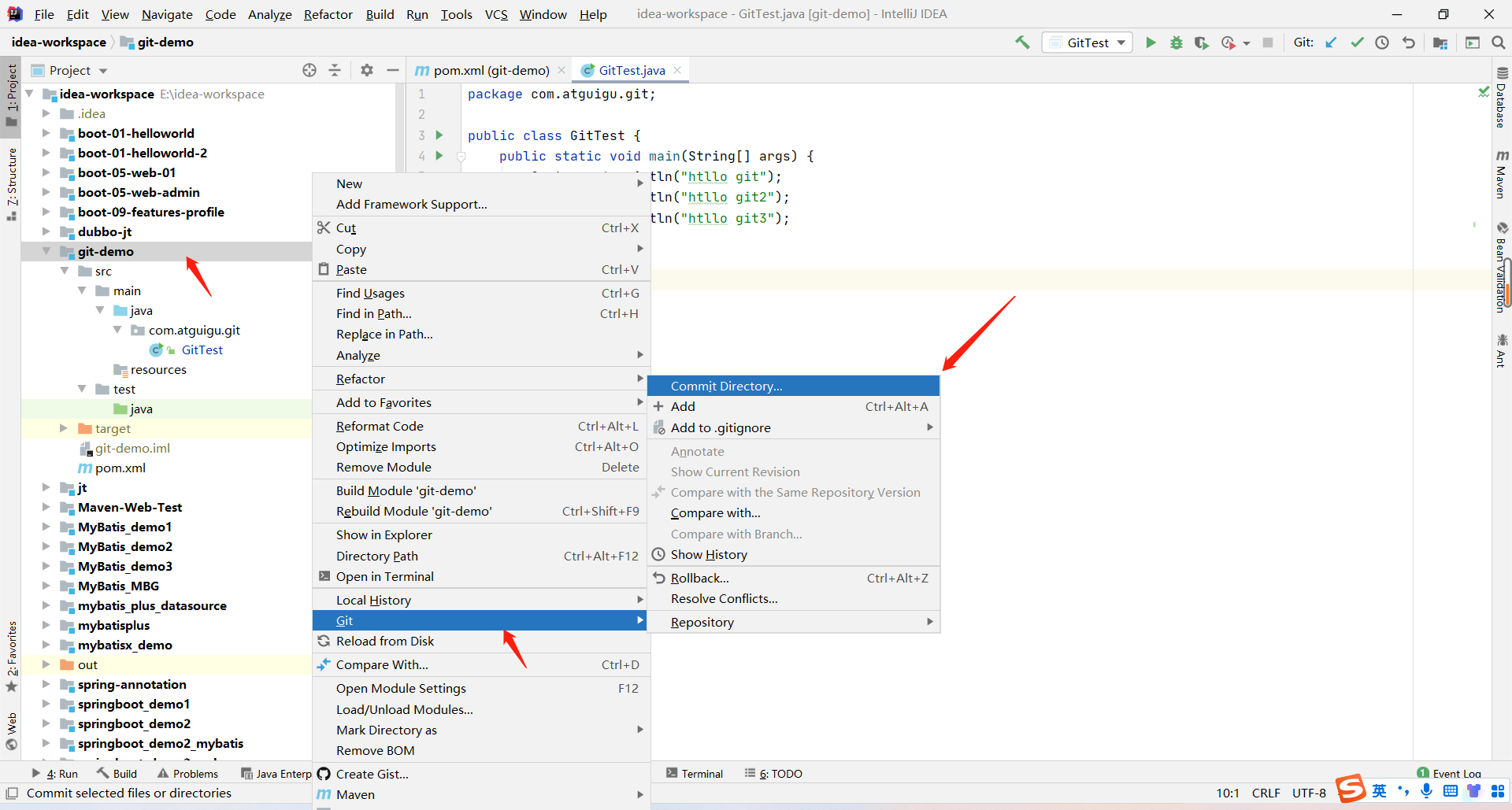Click Git entry in context menu
The image size is (1512, 810).
coord(480,620)
